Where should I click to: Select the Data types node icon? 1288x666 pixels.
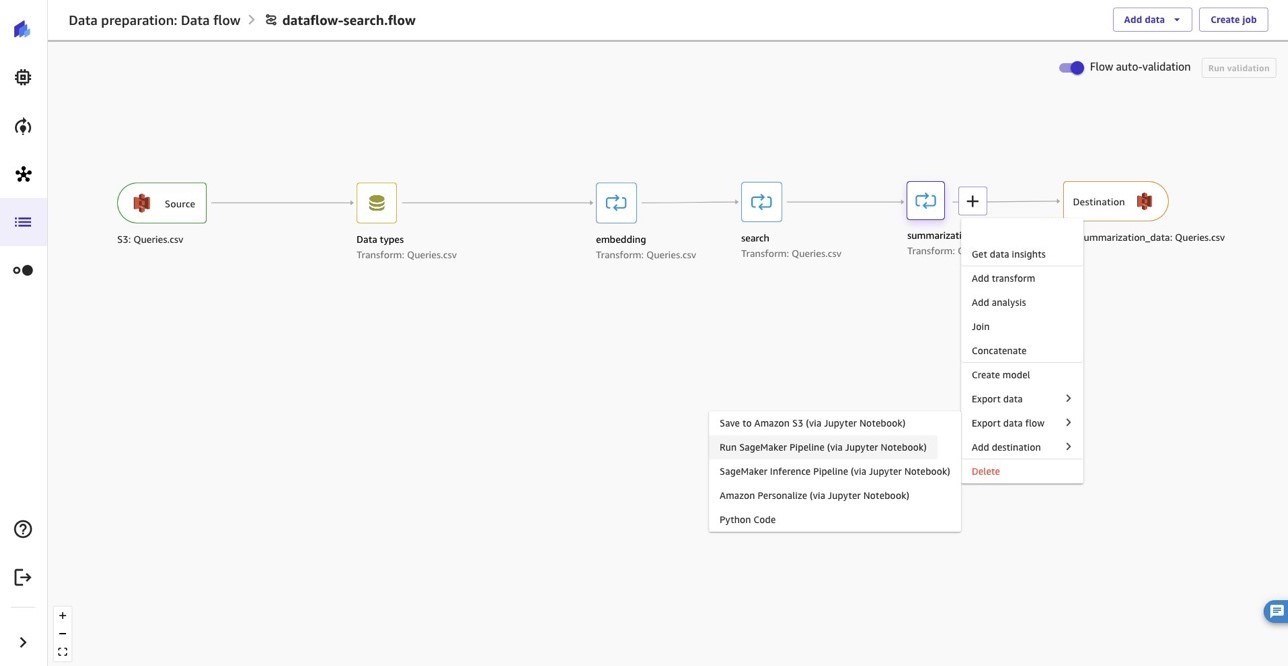377,203
